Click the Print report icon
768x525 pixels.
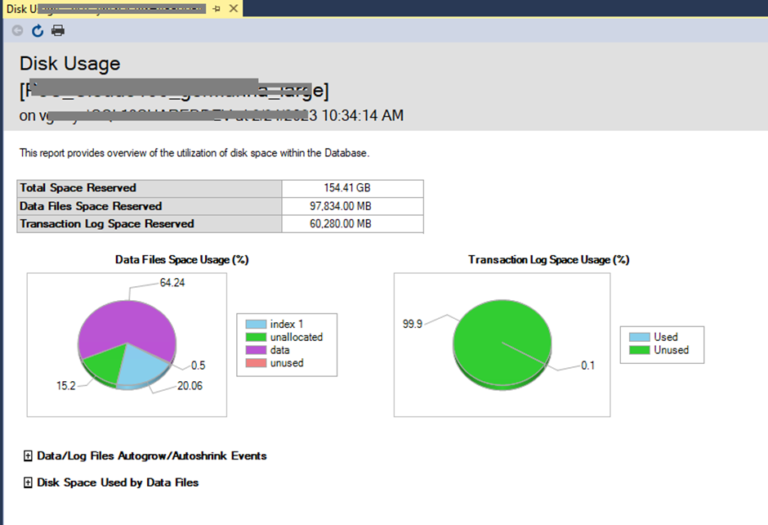click(x=58, y=31)
